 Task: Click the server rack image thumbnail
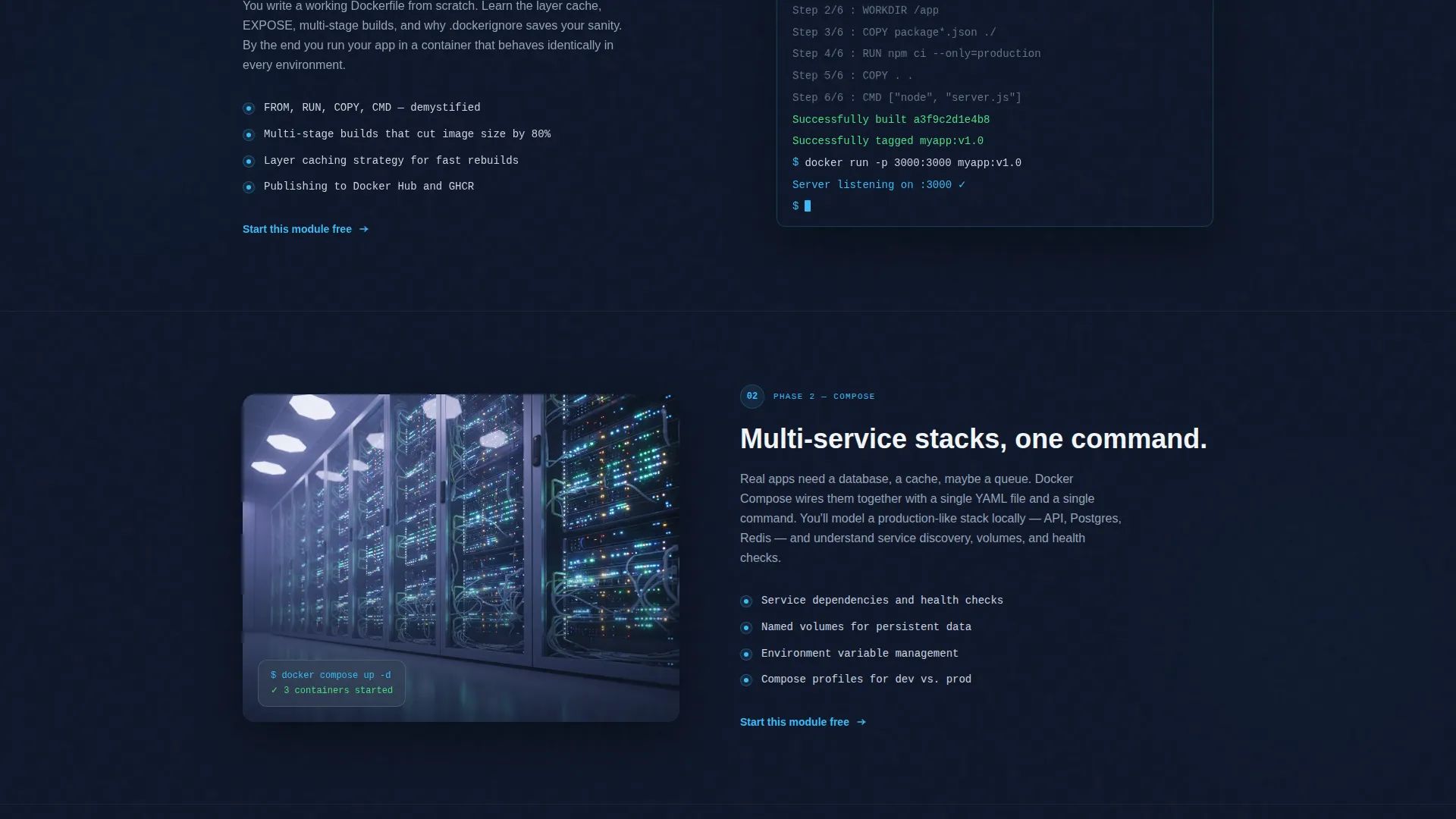461,557
